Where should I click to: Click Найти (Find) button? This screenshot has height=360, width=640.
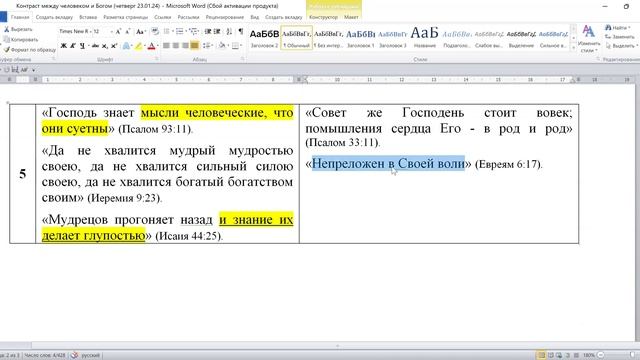click(x=617, y=28)
